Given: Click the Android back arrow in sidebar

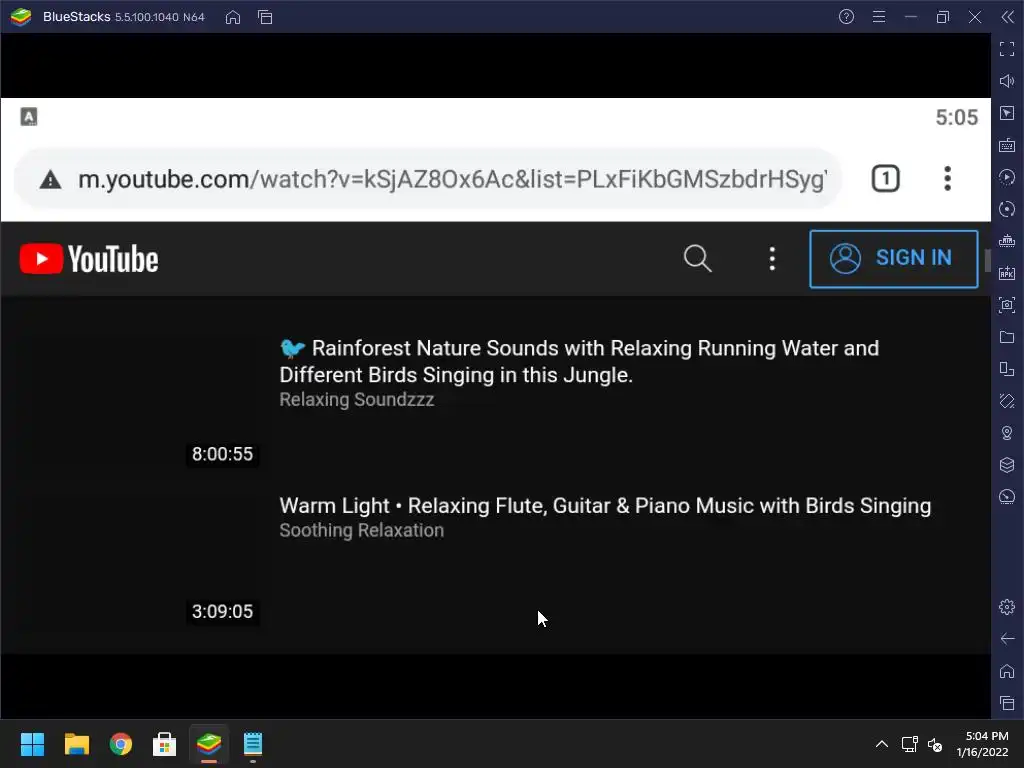Looking at the screenshot, I should [x=1007, y=639].
